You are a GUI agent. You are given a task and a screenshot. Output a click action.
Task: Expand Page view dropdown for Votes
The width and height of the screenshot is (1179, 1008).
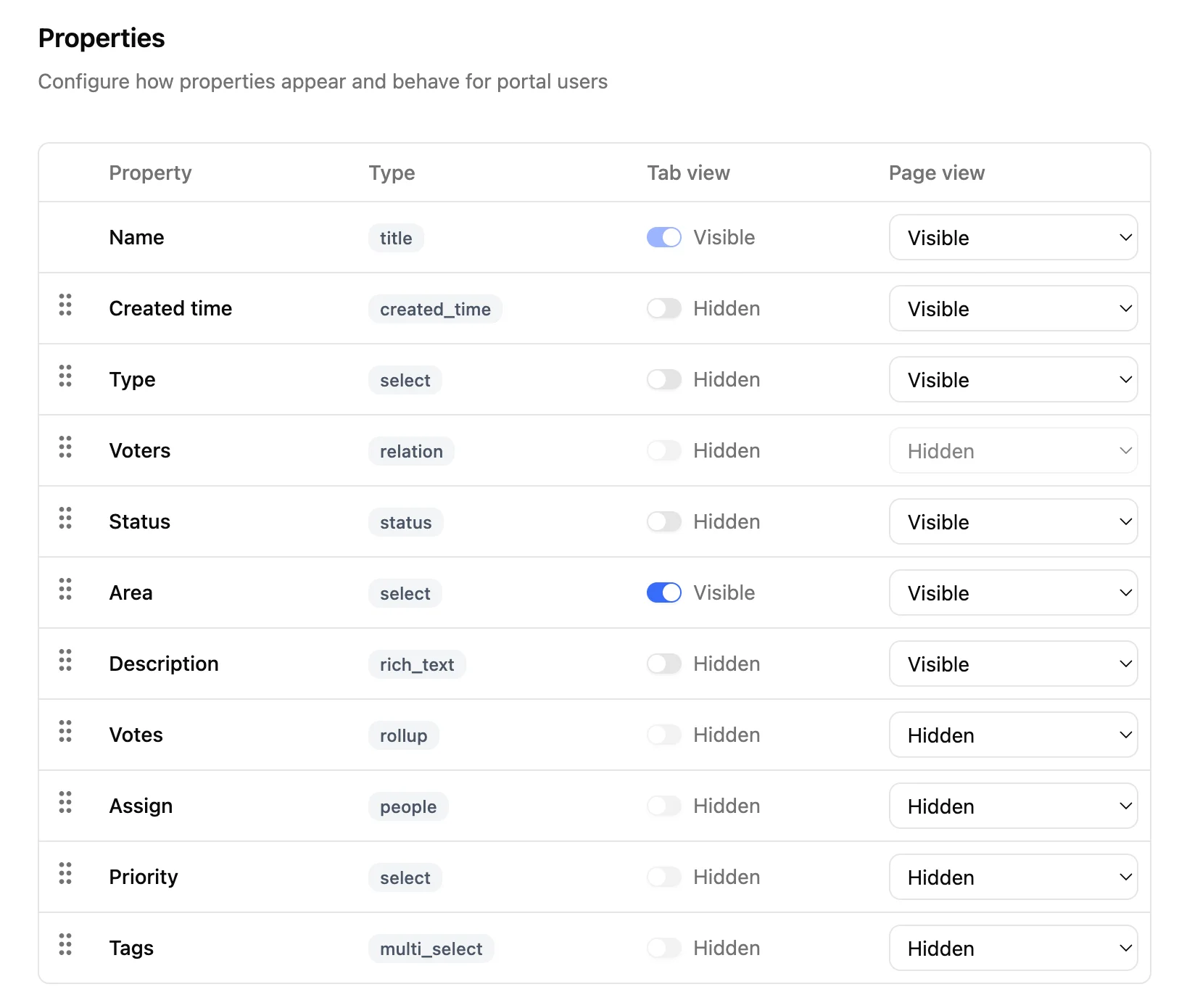point(1012,735)
